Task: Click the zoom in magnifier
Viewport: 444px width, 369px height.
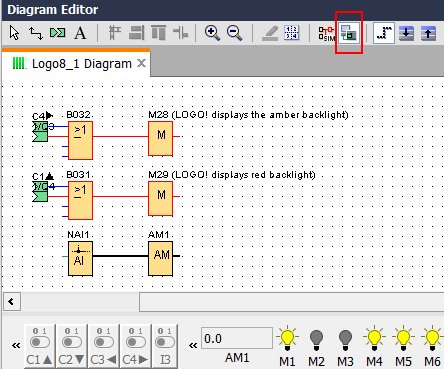Action: tap(212, 33)
